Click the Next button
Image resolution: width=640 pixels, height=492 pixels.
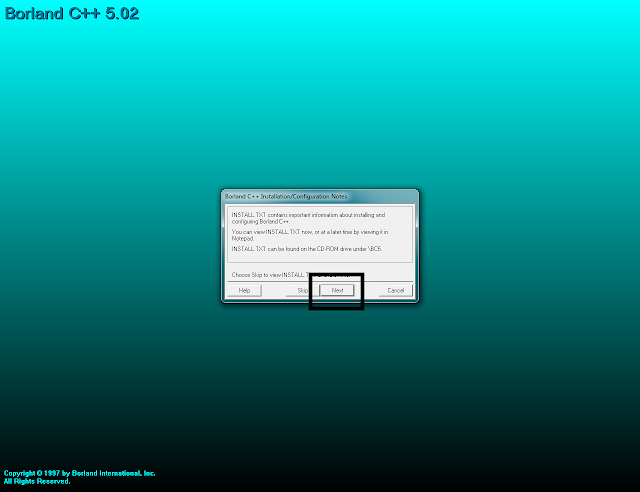(337, 290)
